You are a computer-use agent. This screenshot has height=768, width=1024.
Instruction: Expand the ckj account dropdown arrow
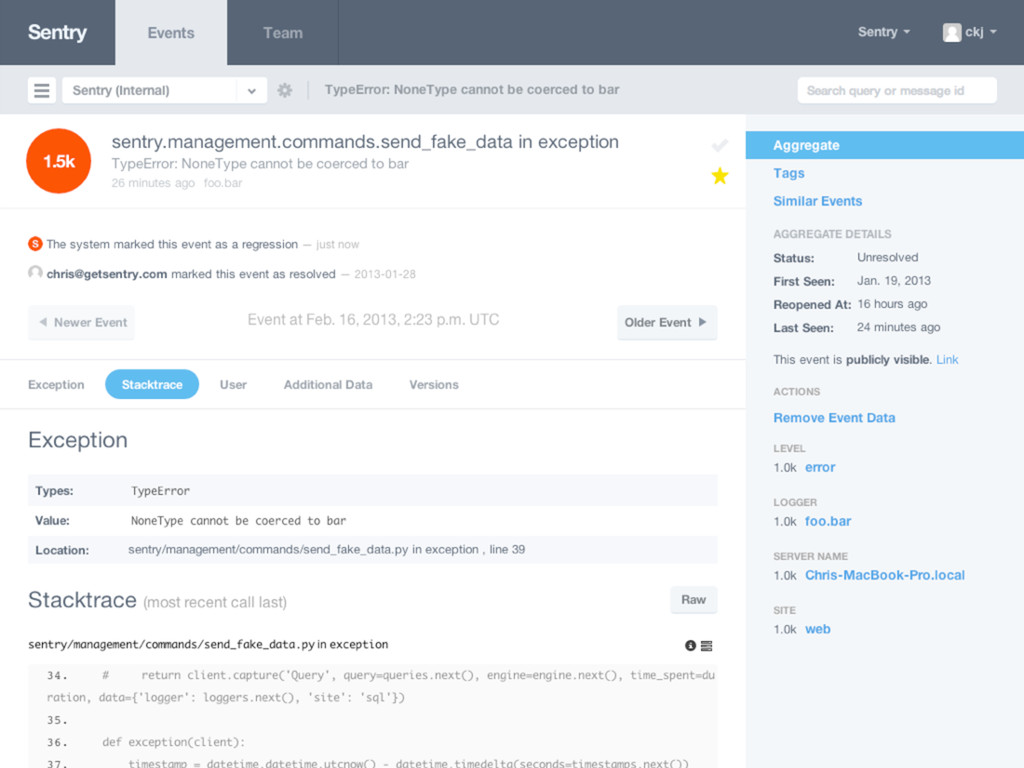pos(993,32)
